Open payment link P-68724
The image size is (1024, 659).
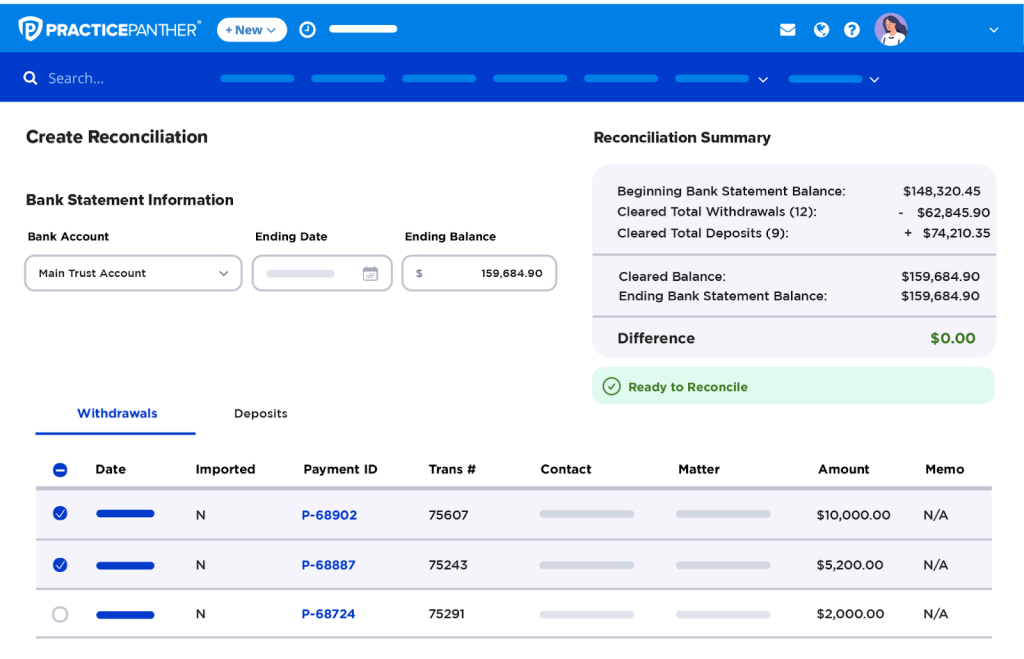(328, 614)
